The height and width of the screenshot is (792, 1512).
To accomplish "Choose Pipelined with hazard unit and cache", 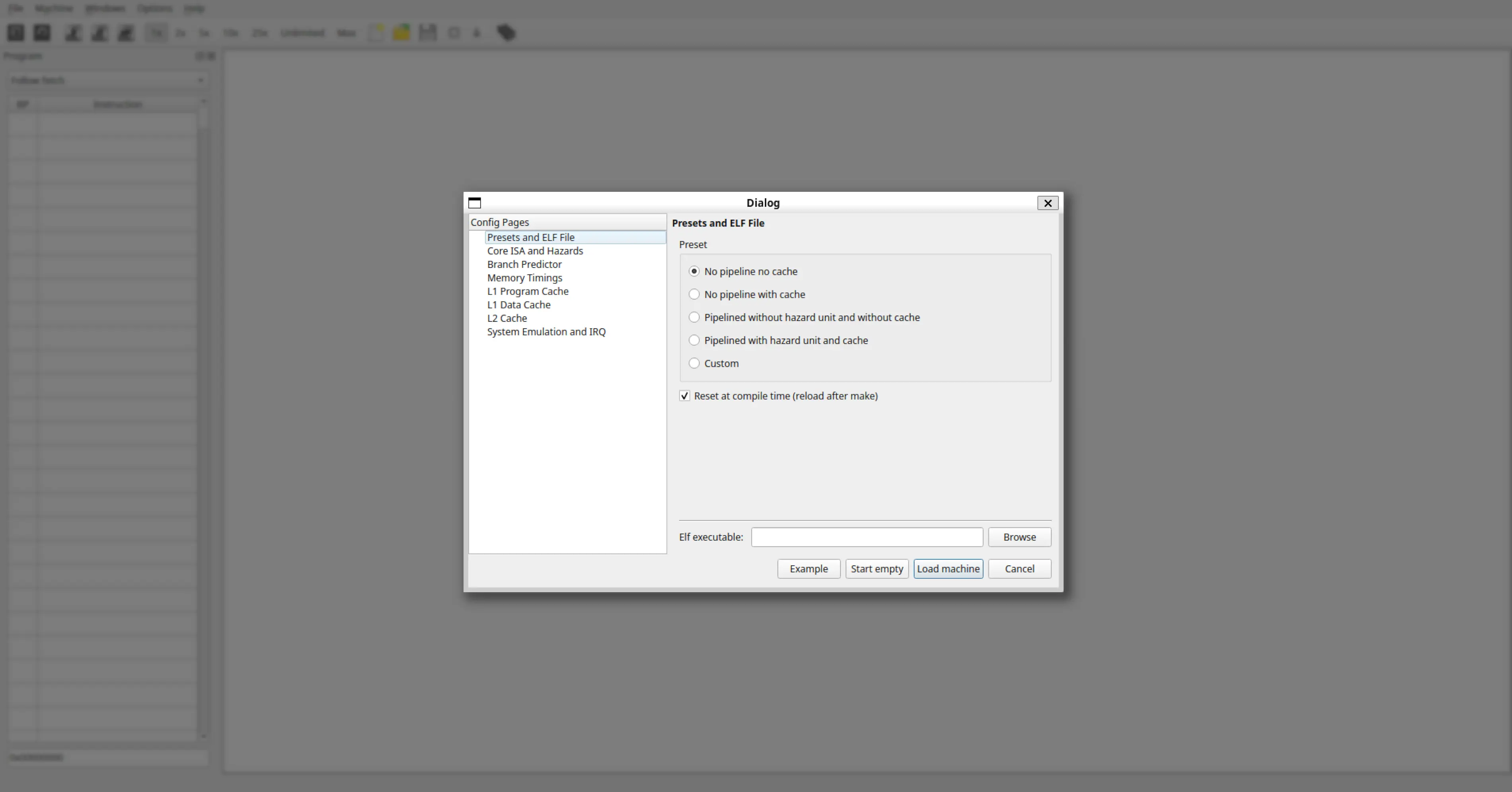I will tap(694, 341).
